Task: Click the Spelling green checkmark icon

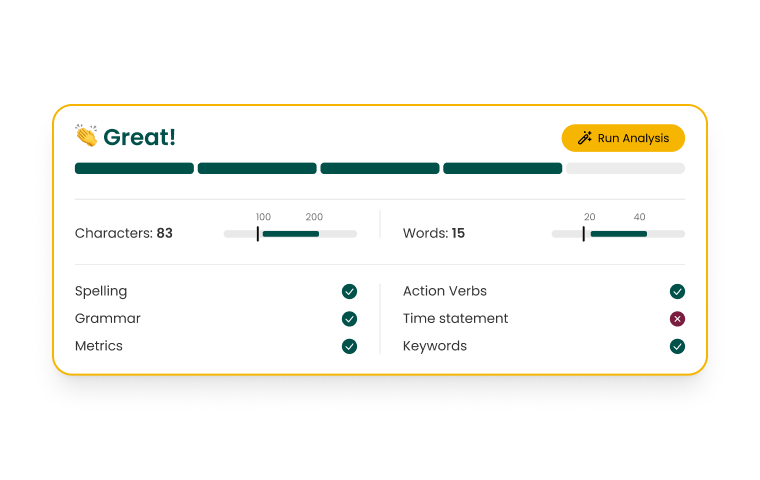Action: click(349, 291)
